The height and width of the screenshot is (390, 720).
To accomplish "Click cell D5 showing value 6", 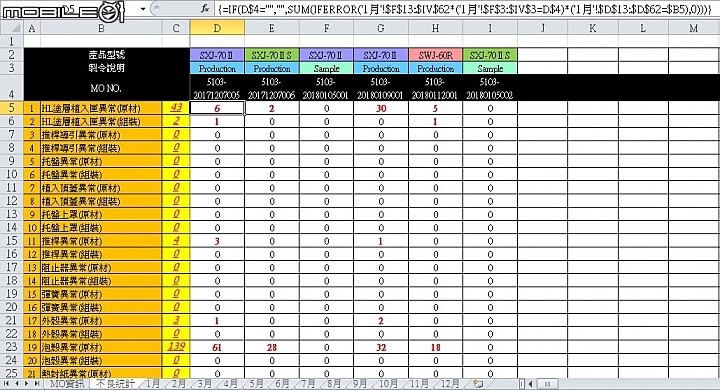I will pos(217,108).
